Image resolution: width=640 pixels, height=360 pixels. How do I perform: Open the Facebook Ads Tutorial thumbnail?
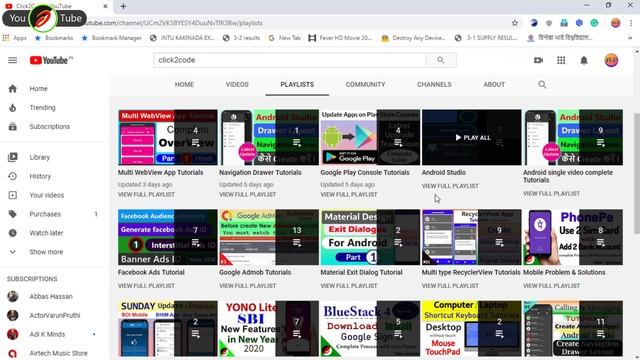(168, 237)
